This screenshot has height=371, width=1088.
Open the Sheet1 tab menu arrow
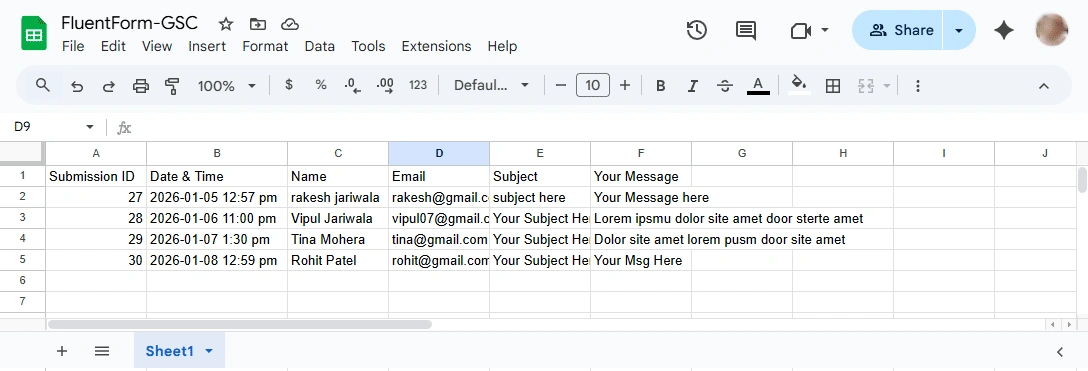209,352
